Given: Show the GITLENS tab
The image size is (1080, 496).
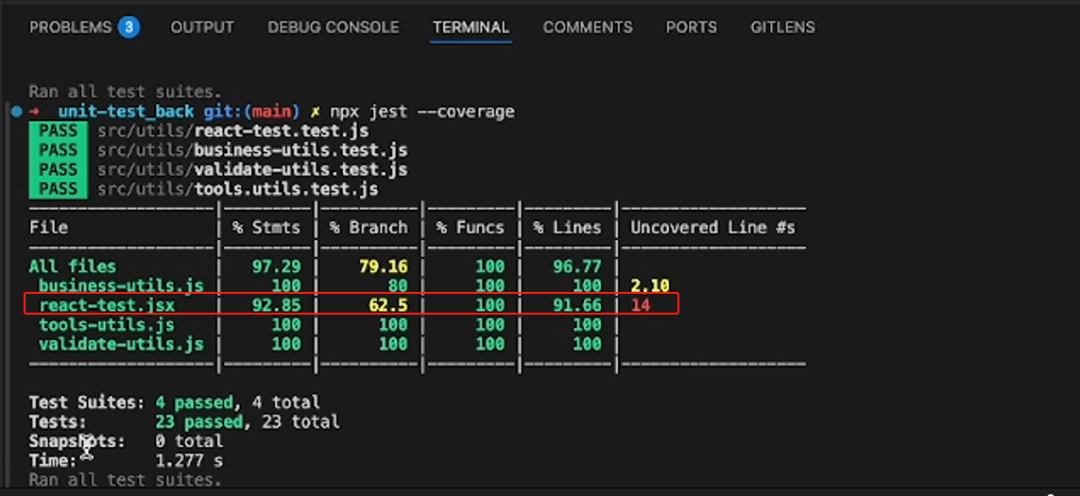Looking at the screenshot, I should point(783,27).
